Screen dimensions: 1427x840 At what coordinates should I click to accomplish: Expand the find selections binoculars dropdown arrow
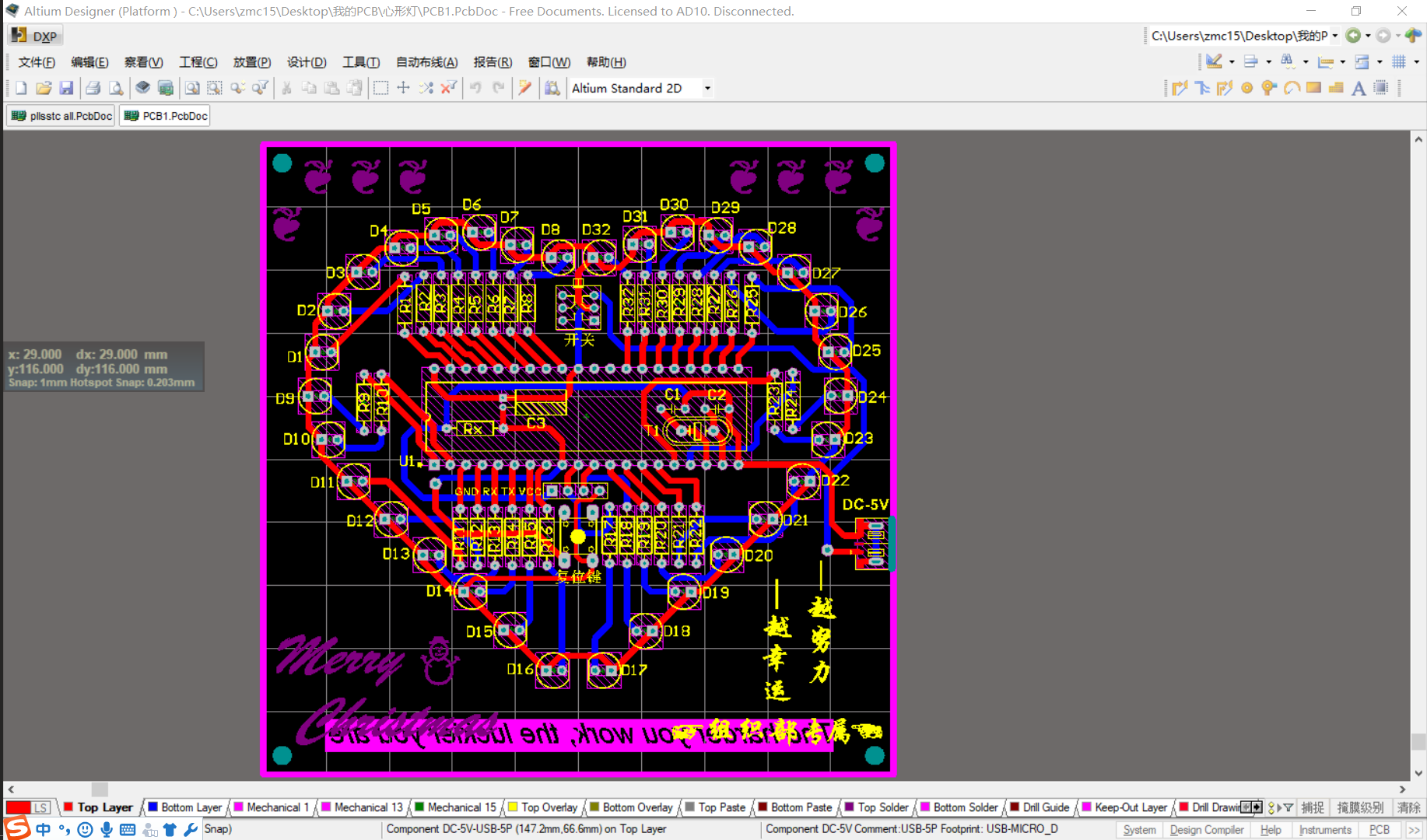[1306, 61]
